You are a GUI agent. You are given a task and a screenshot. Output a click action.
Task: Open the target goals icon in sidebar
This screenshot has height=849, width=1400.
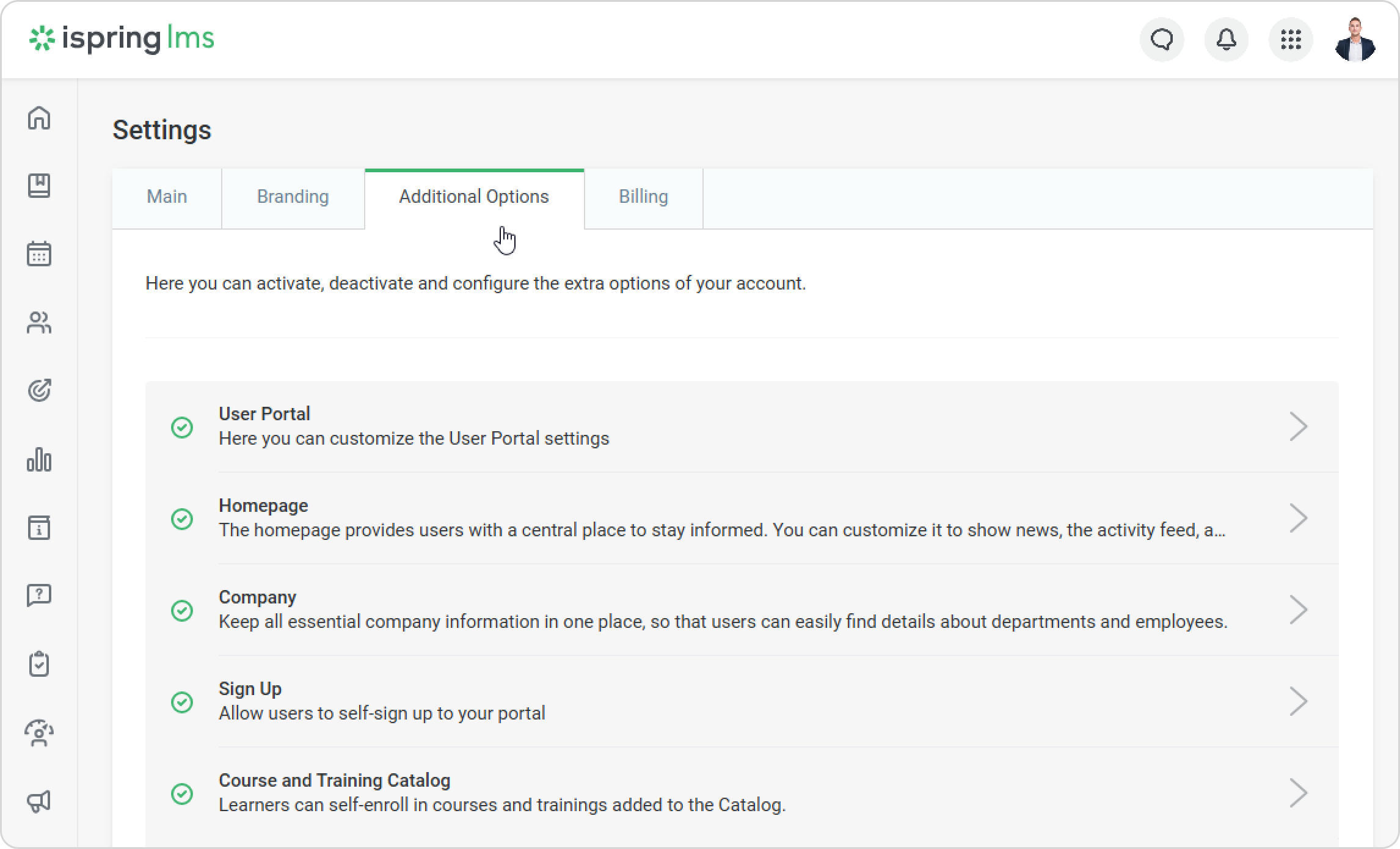(x=39, y=390)
